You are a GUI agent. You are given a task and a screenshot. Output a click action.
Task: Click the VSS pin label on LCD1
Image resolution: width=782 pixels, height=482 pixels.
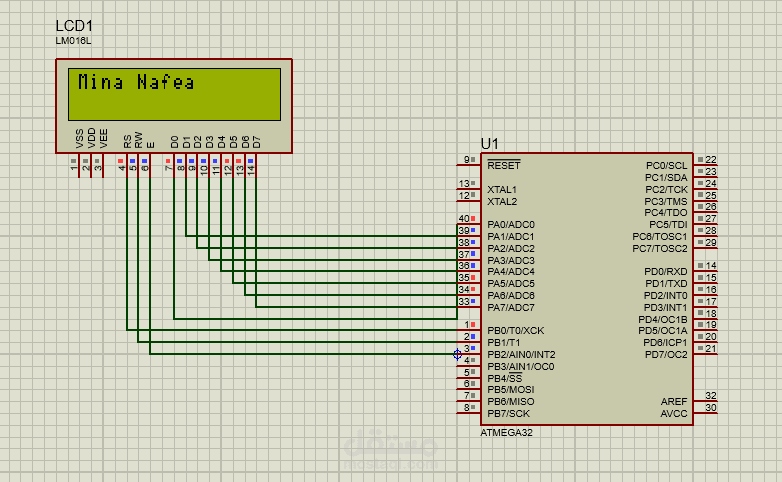(x=79, y=139)
